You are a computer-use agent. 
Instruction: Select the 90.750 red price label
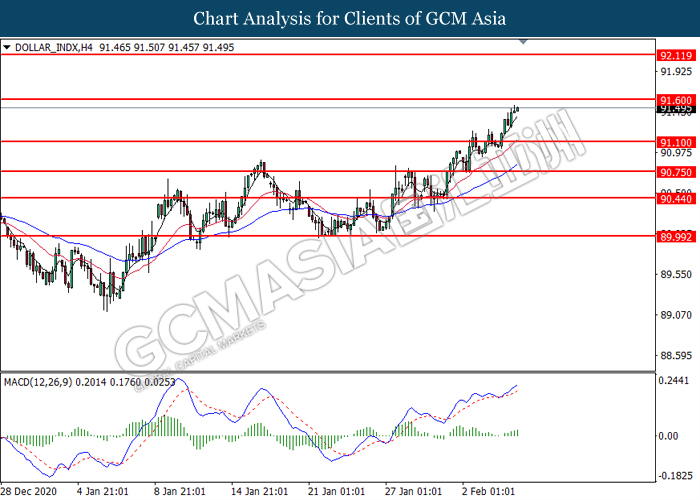pyautogui.click(x=676, y=172)
